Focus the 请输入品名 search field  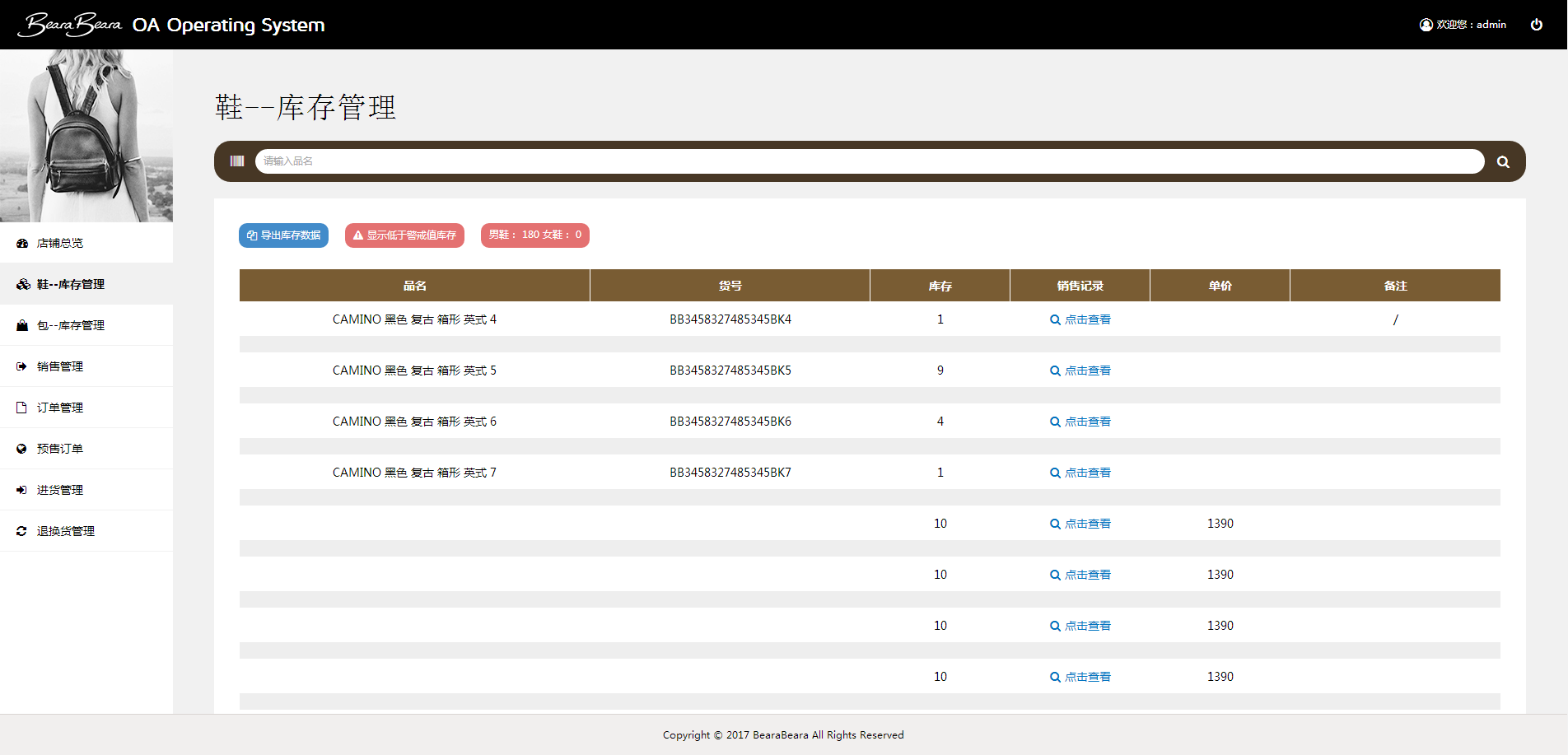(869, 161)
